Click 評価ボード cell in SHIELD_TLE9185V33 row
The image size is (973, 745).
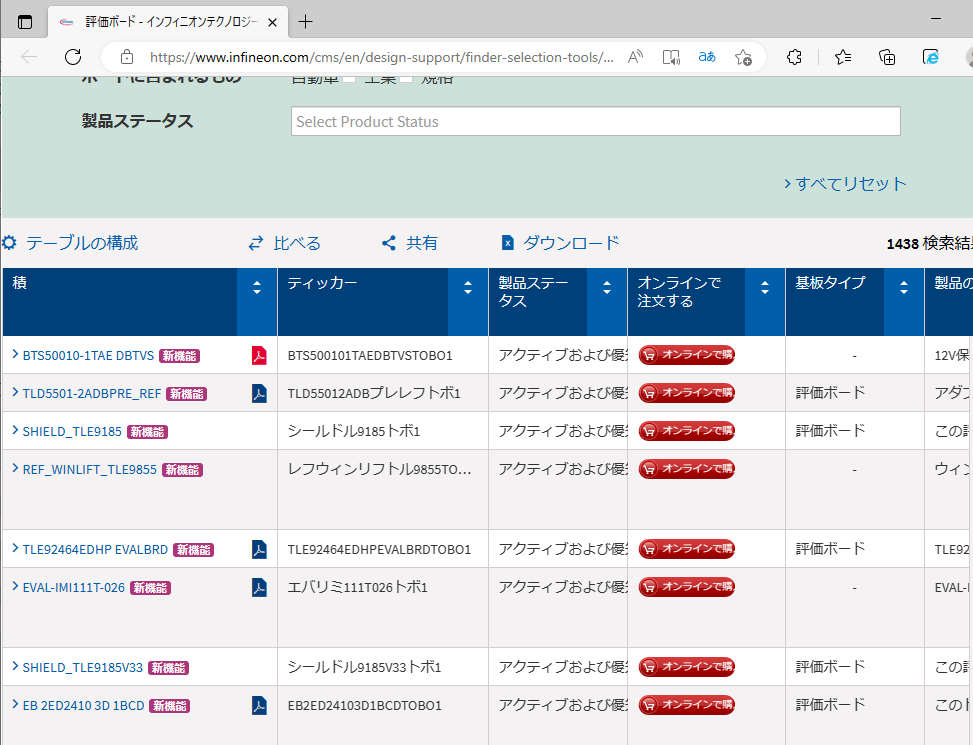tap(830, 667)
